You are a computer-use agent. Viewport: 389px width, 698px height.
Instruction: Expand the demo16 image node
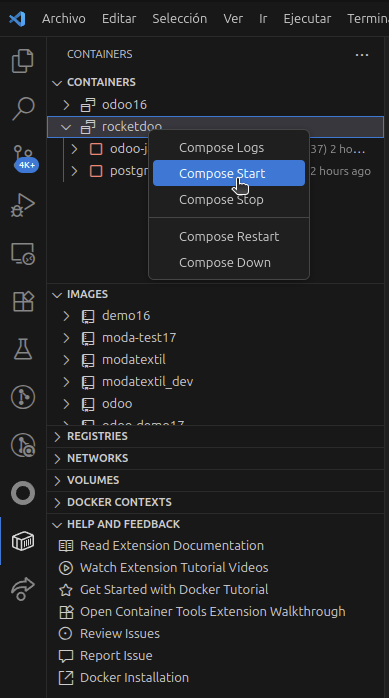click(66, 316)
